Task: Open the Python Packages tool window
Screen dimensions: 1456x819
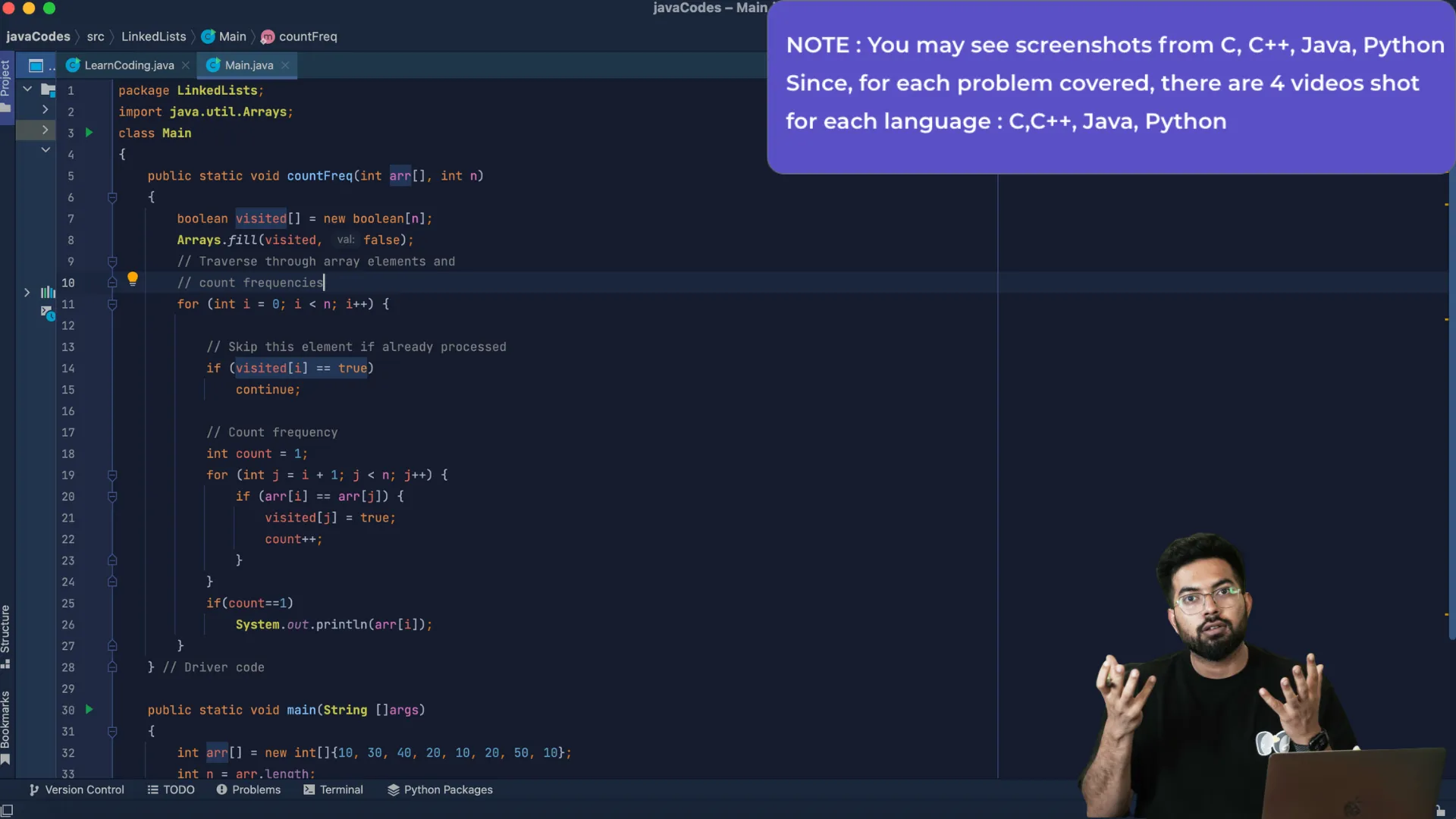Action: click(440, 789)
